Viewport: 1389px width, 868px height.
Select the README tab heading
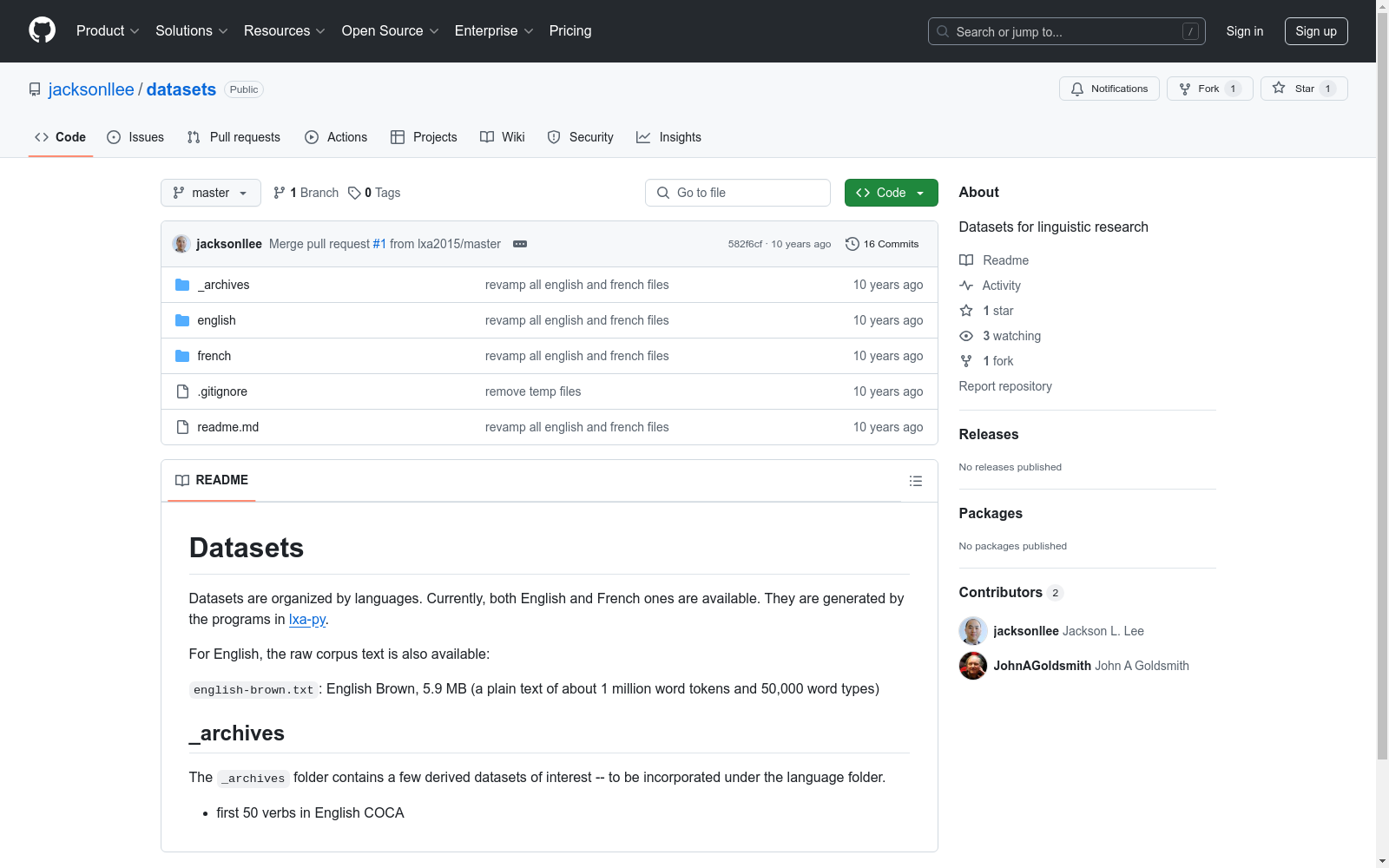click(212, 480)
